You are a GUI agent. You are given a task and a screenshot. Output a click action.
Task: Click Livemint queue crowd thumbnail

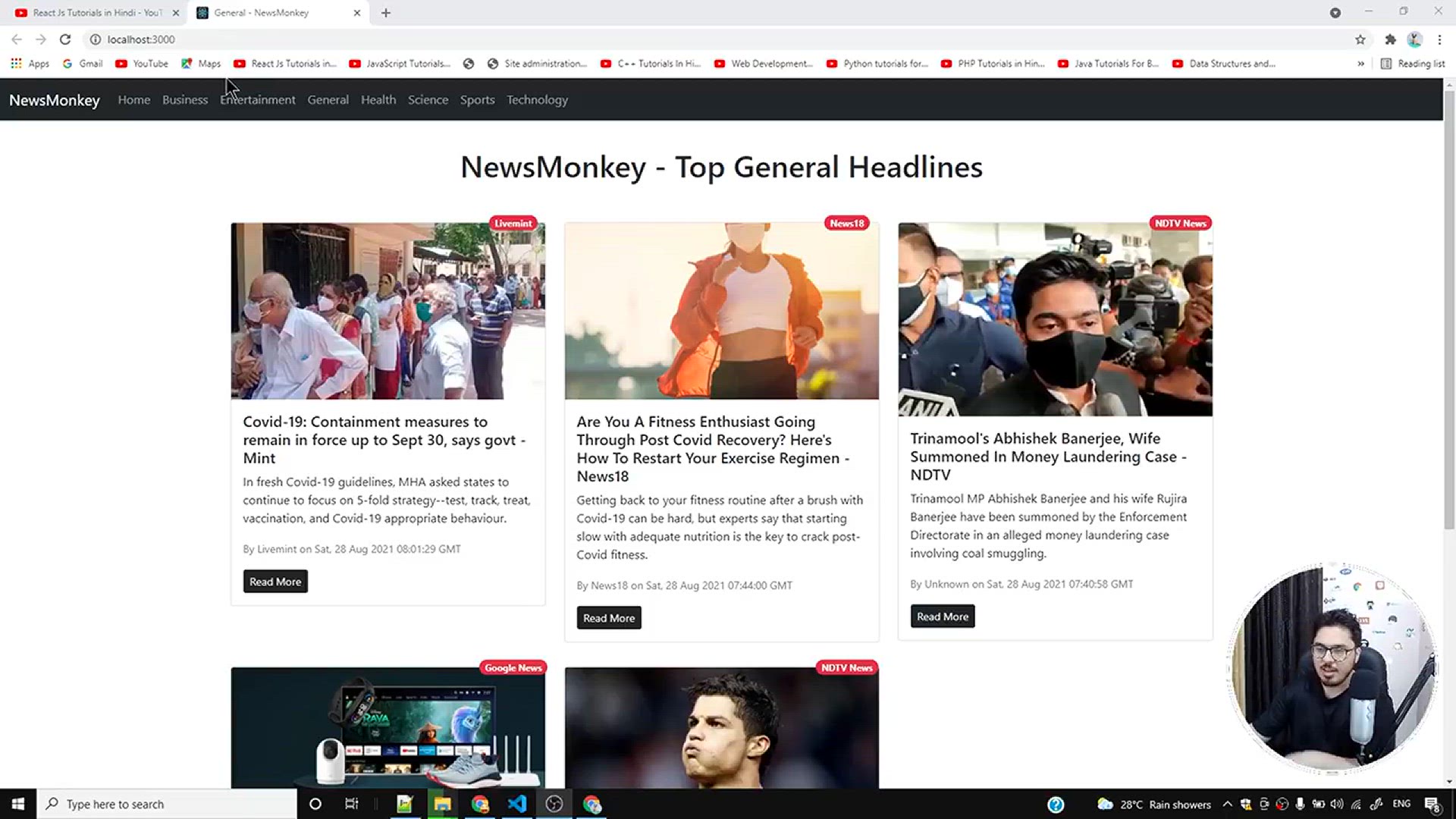click(388, 311)
